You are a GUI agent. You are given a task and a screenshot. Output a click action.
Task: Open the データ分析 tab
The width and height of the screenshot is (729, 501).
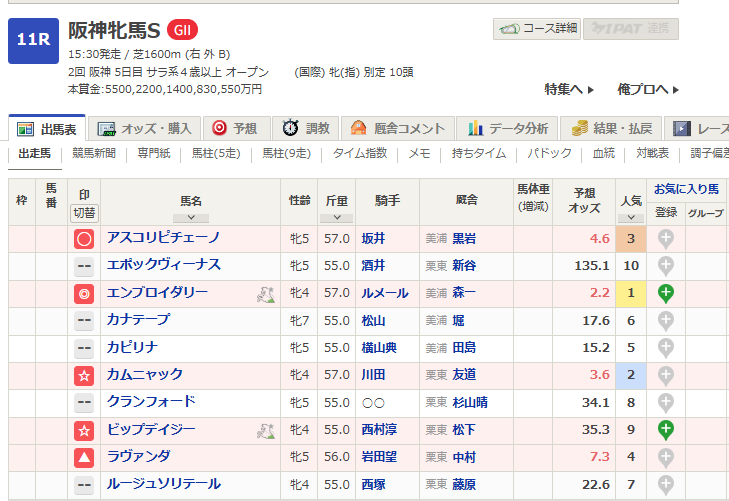[507, 128]
